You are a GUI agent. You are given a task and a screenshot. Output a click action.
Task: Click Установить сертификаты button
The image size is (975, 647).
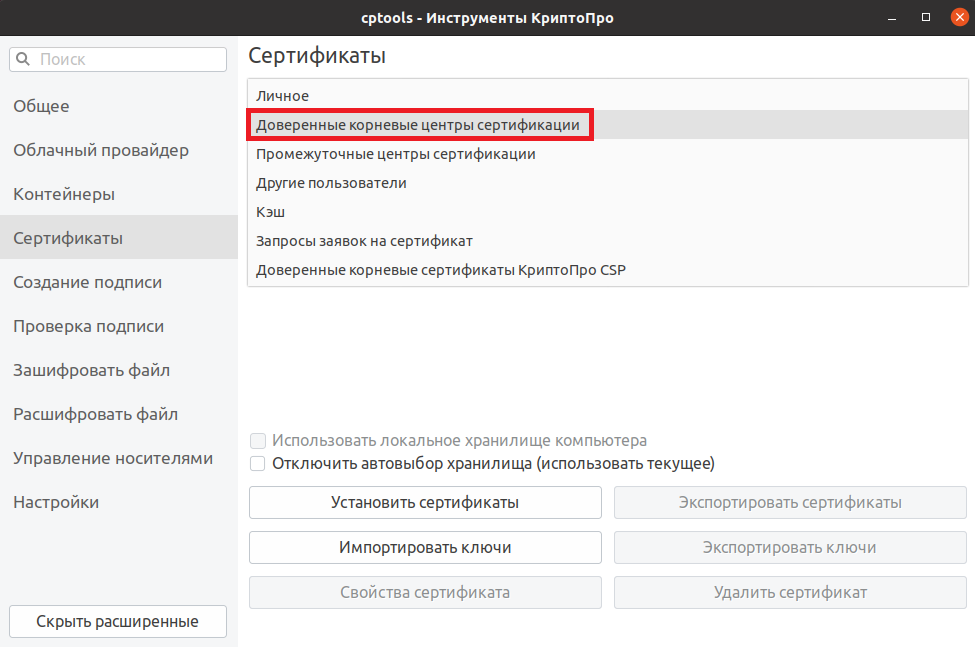tap(425, 502)
